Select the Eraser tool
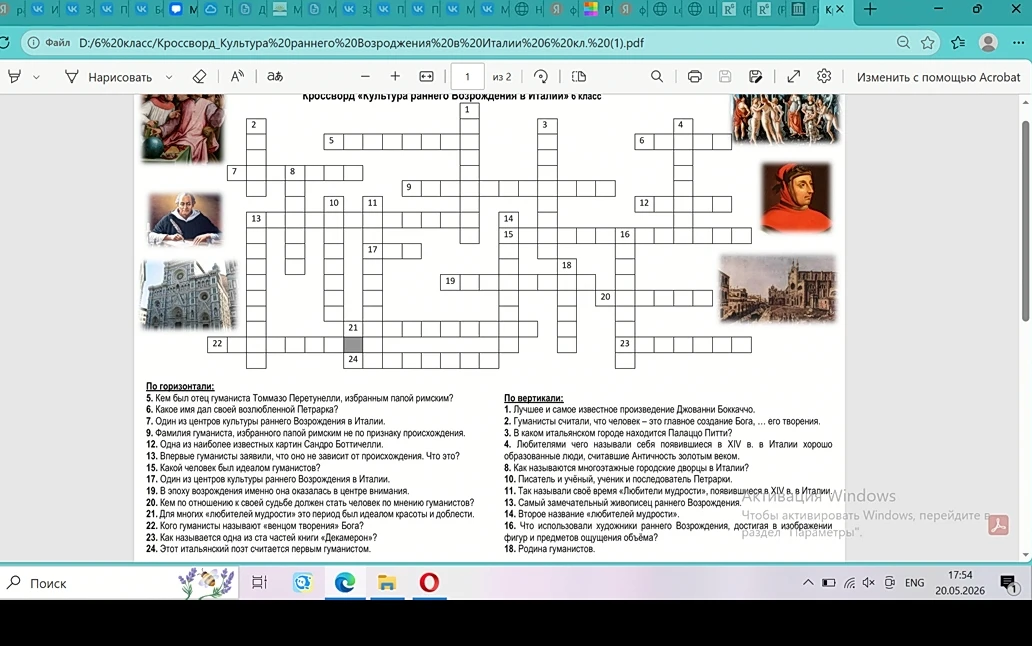 (x=199, y=76)
